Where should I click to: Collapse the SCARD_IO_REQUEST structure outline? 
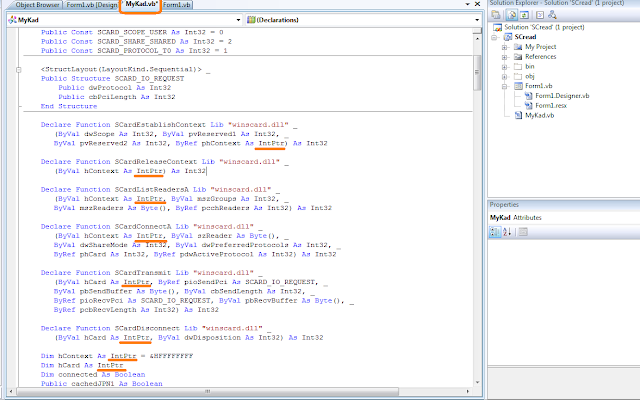click(x=18, y=70)
